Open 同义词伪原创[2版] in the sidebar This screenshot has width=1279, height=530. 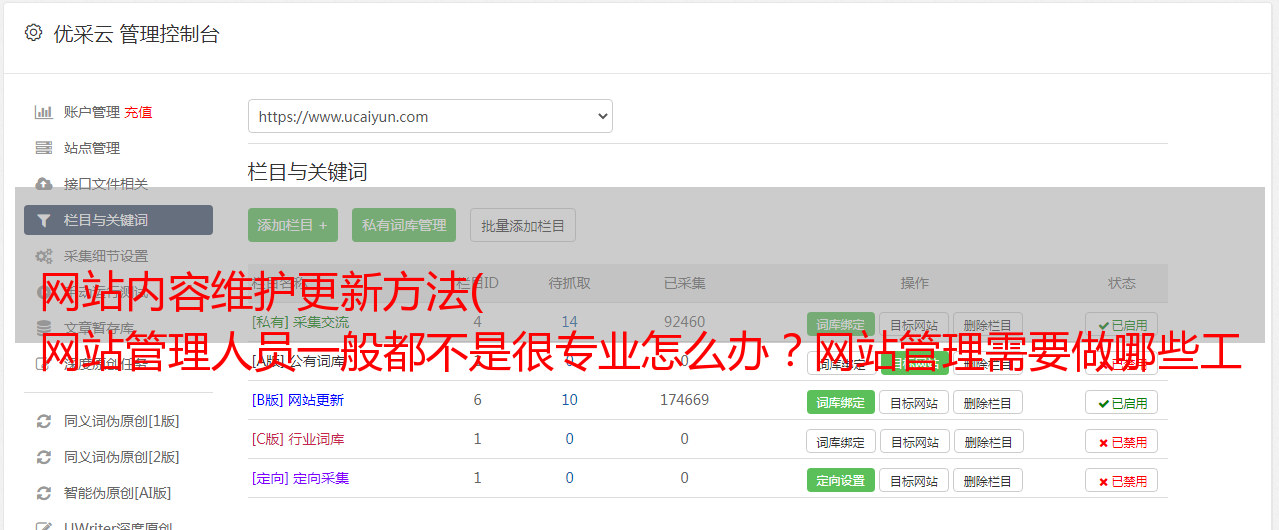tap(122, 457)
